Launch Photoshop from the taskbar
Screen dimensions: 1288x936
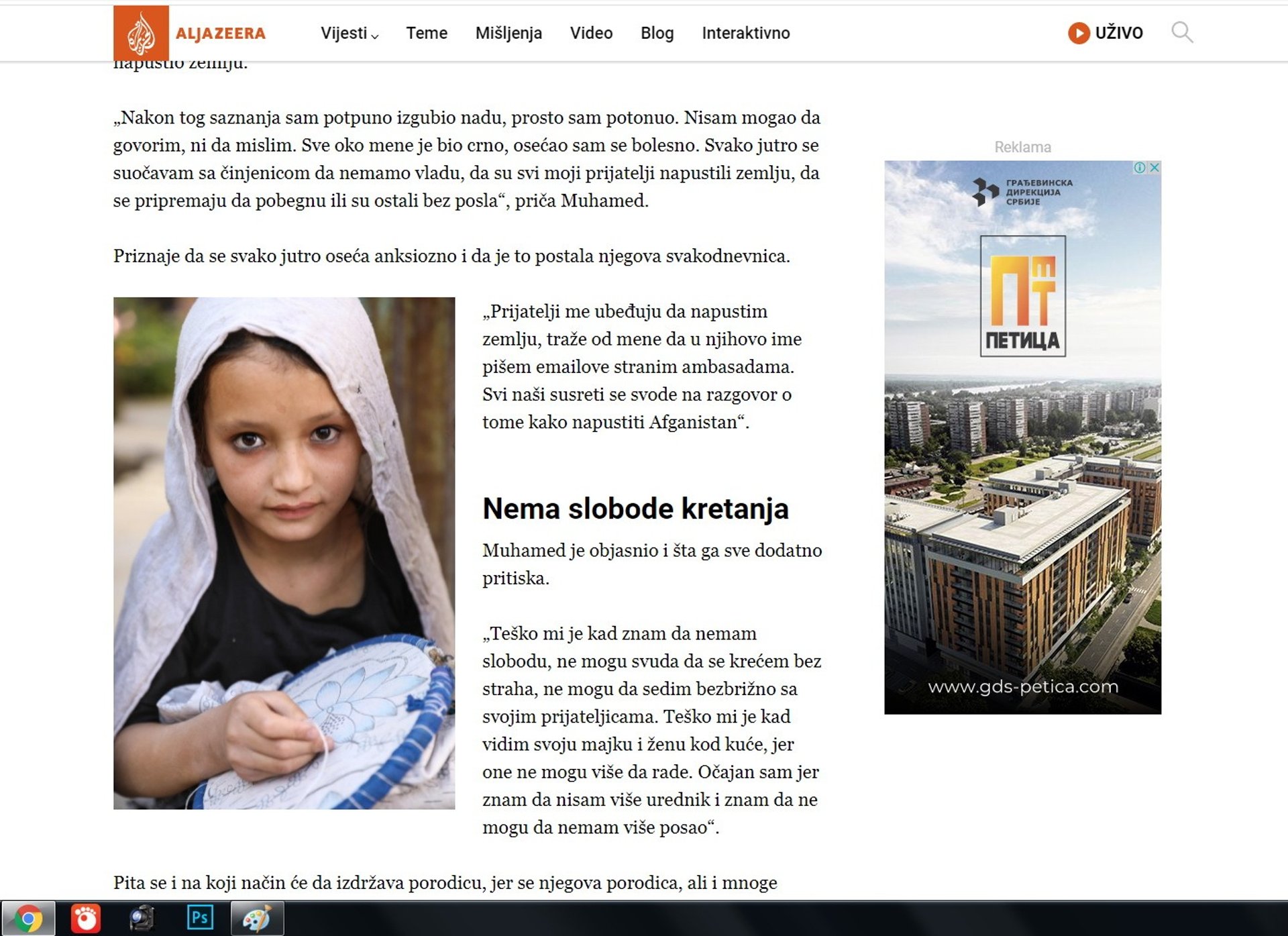point(200,918)
